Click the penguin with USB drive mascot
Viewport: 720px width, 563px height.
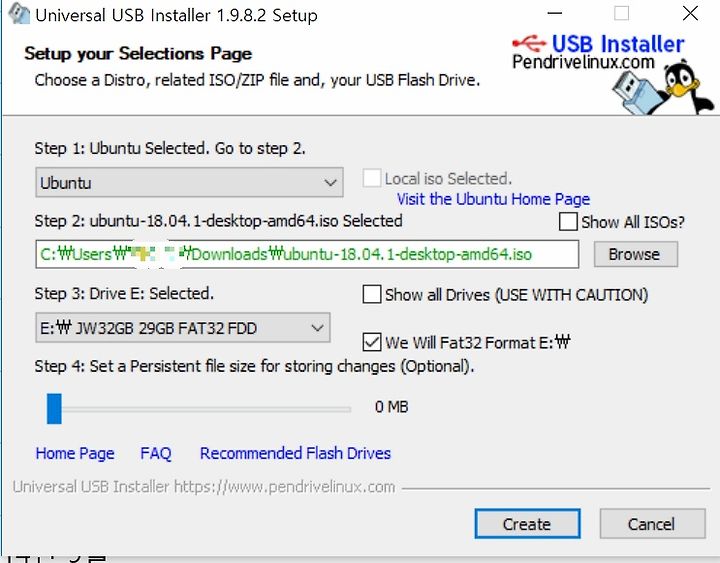[663, 88]
